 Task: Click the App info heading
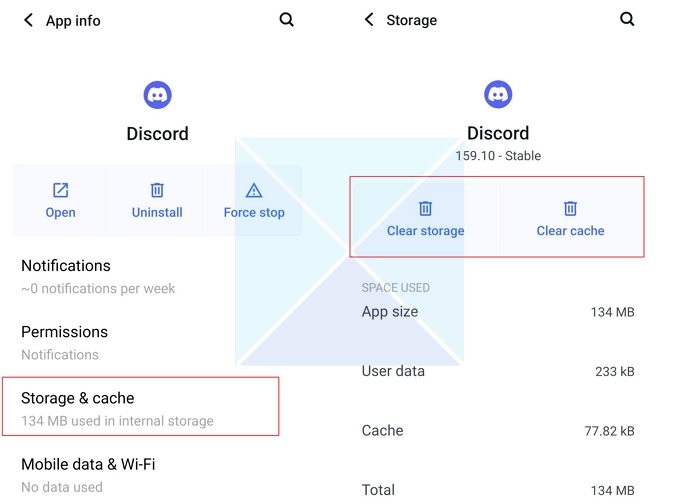click(x=73, y=21)
